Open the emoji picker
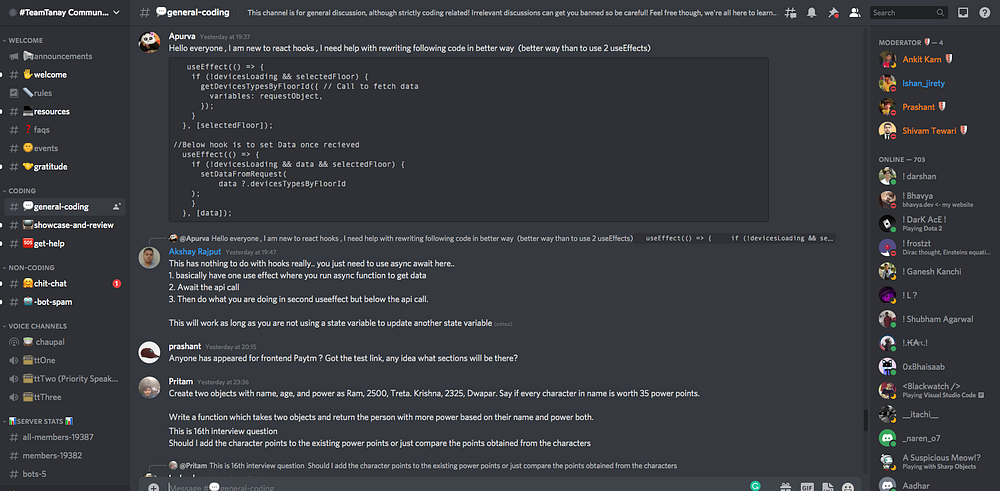Image resolution: width=1000 pixels, height=491 pixels. 848,487
